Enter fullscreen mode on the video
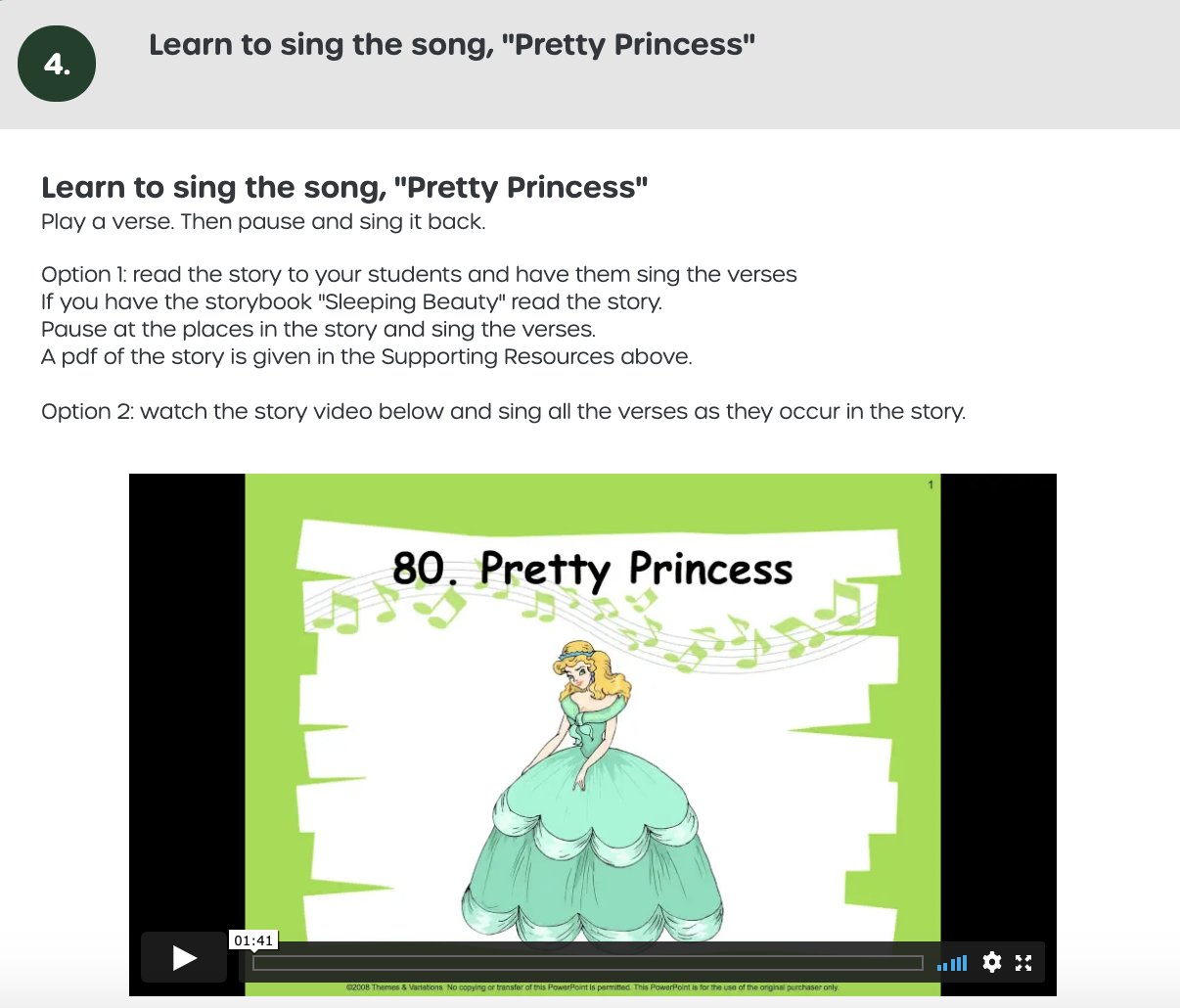This screenshot has height=1008, width=1180. tap(1023, 963)
